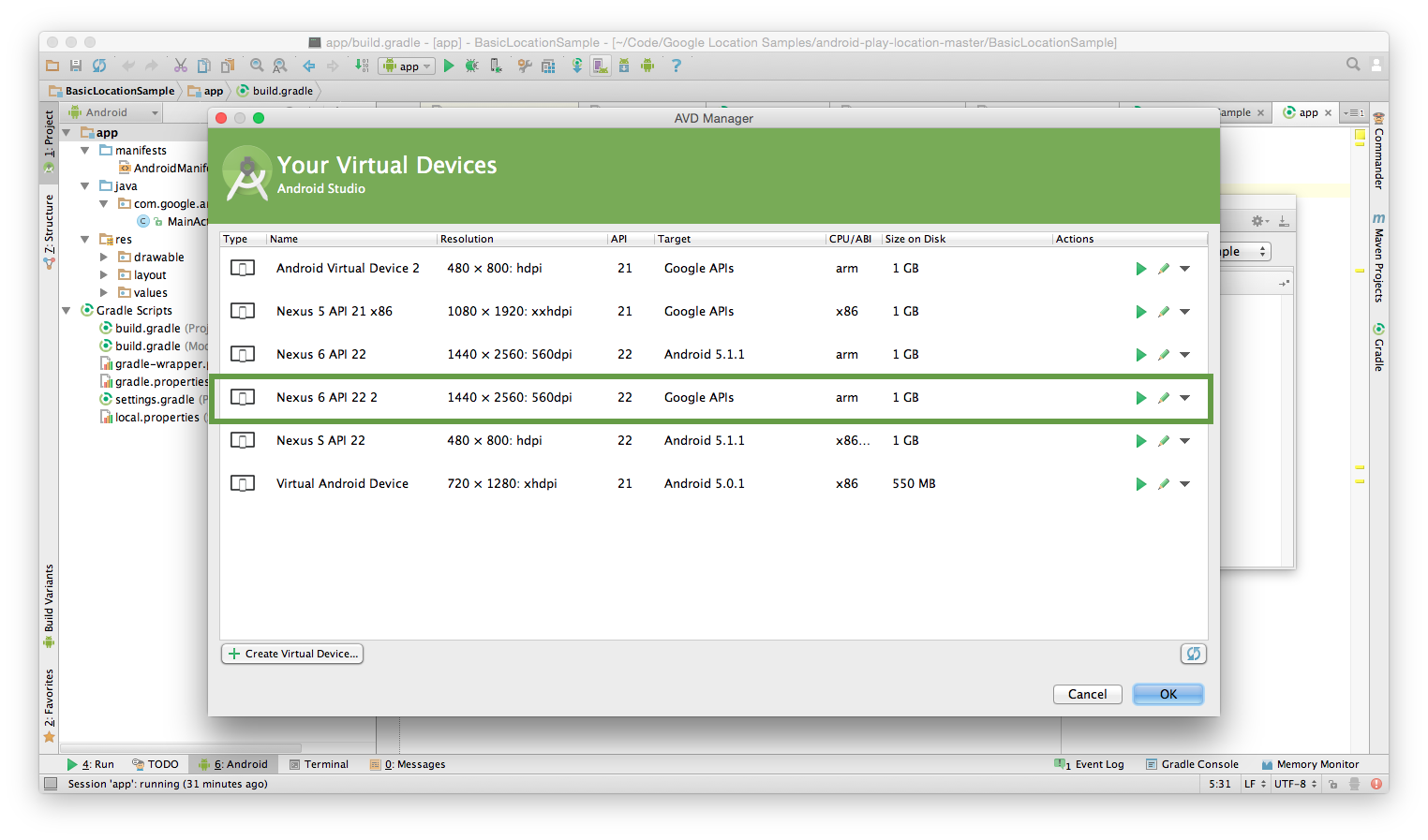This screenshot has width=1428, height=840.
Task: Click the Create Virtual Device button
Action: 292,654
